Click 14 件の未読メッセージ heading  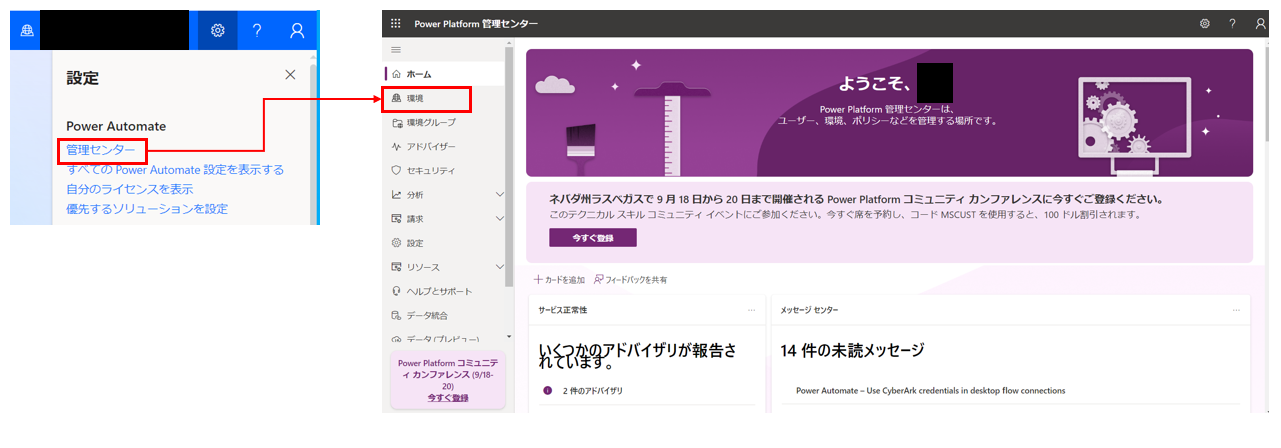click(x=852, y=350)
